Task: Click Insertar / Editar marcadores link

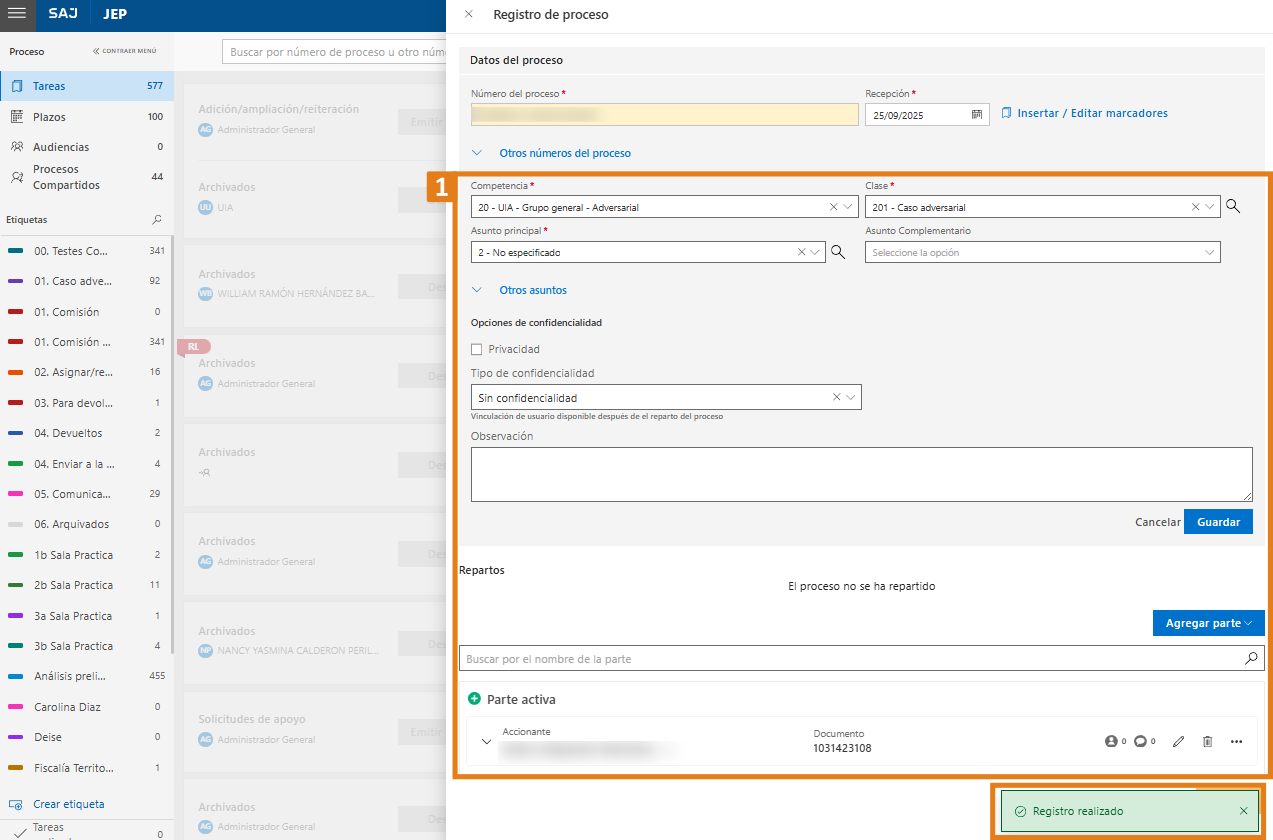Action: tap(1091, 114)
